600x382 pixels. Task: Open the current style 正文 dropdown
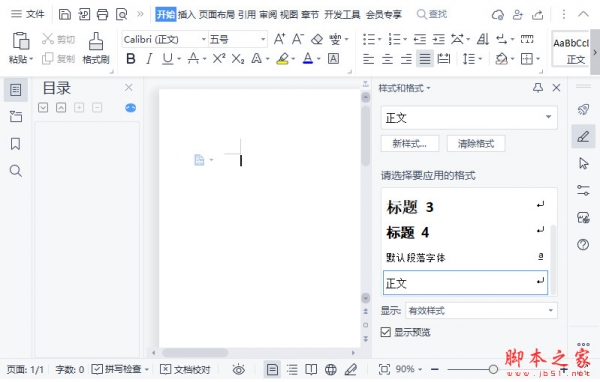548,117
